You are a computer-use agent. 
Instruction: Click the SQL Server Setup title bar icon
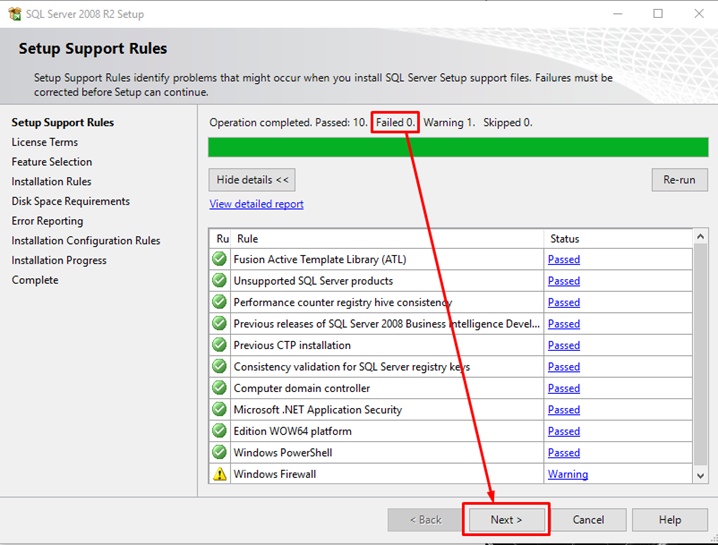click(12, 14)
